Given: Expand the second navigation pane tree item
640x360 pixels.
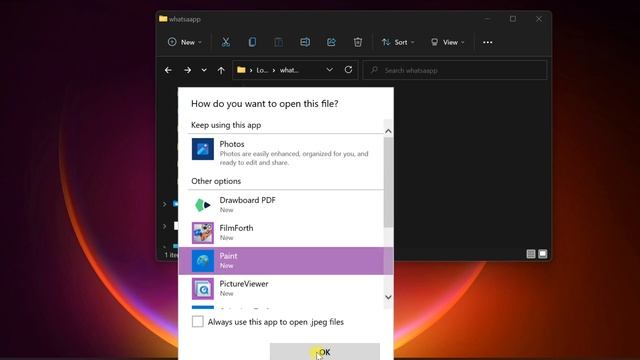Looking at the screenshot, I should [x=164, y=226].
